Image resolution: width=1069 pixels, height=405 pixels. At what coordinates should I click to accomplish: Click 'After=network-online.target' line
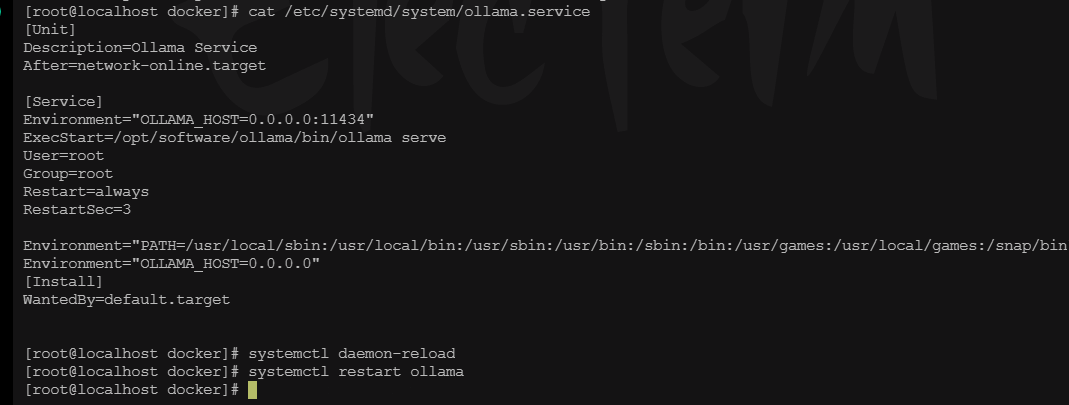coord(145,66)
